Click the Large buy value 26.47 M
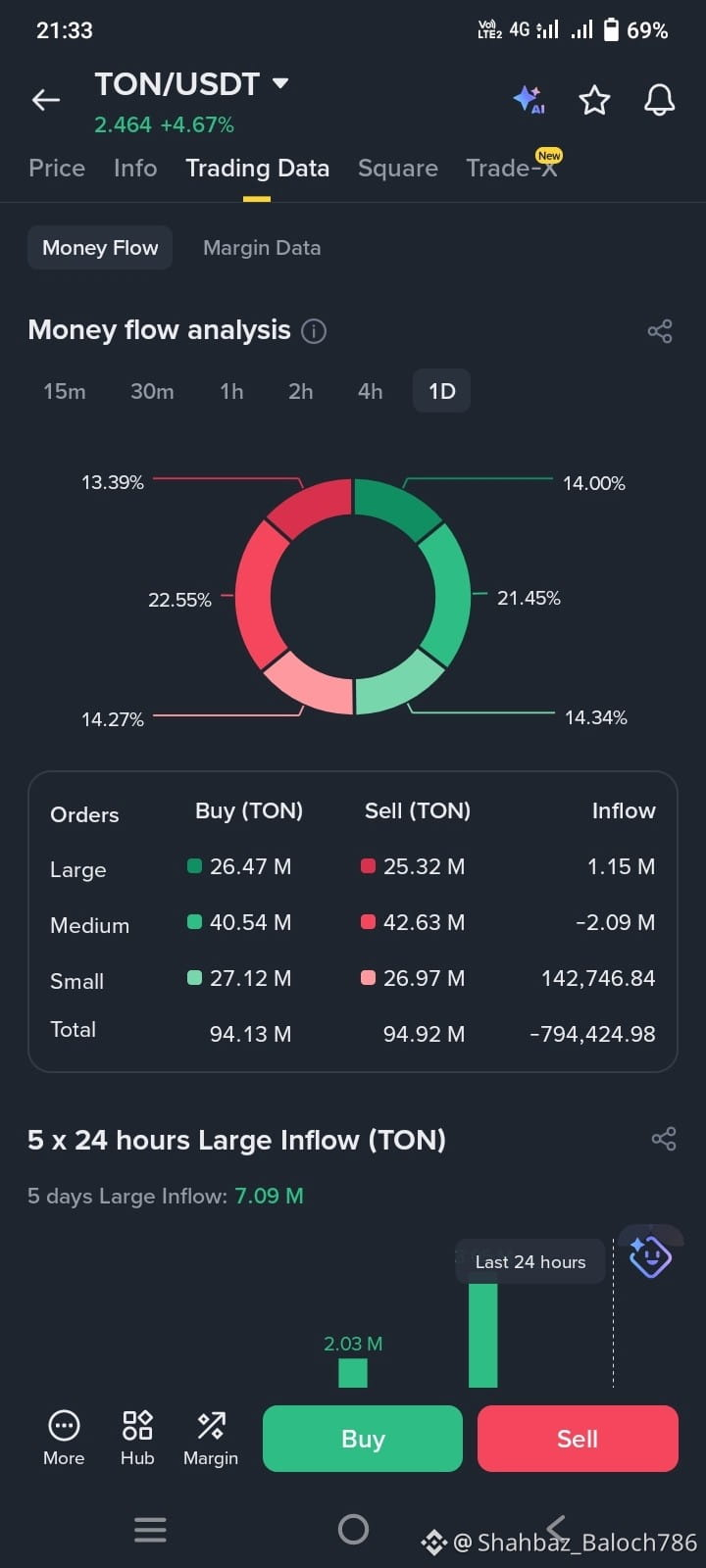The width and height of the screenshot is (706, 1568). pos(250,866)
